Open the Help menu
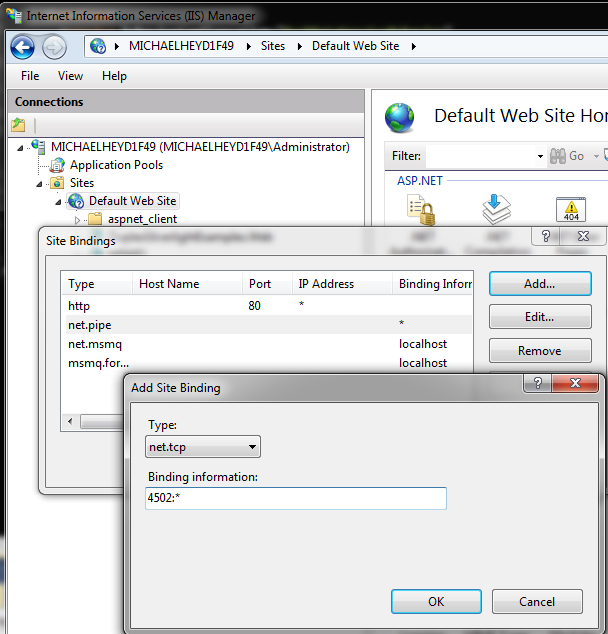The height and width of the screenshot is (634, 608). pyautogui.click(x=114, y=76)
